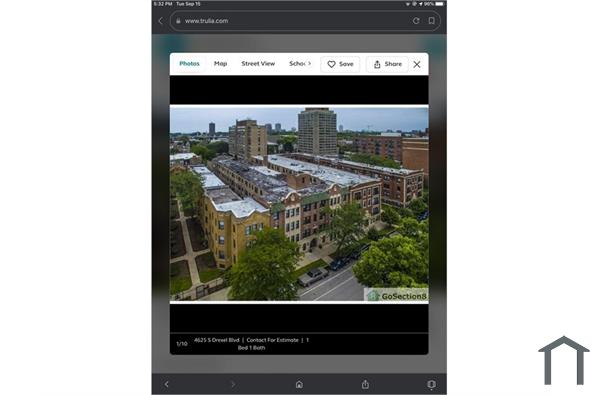Open the Street View tab
Viewport: 600px width, 395px height.
[x=258, y=64]
